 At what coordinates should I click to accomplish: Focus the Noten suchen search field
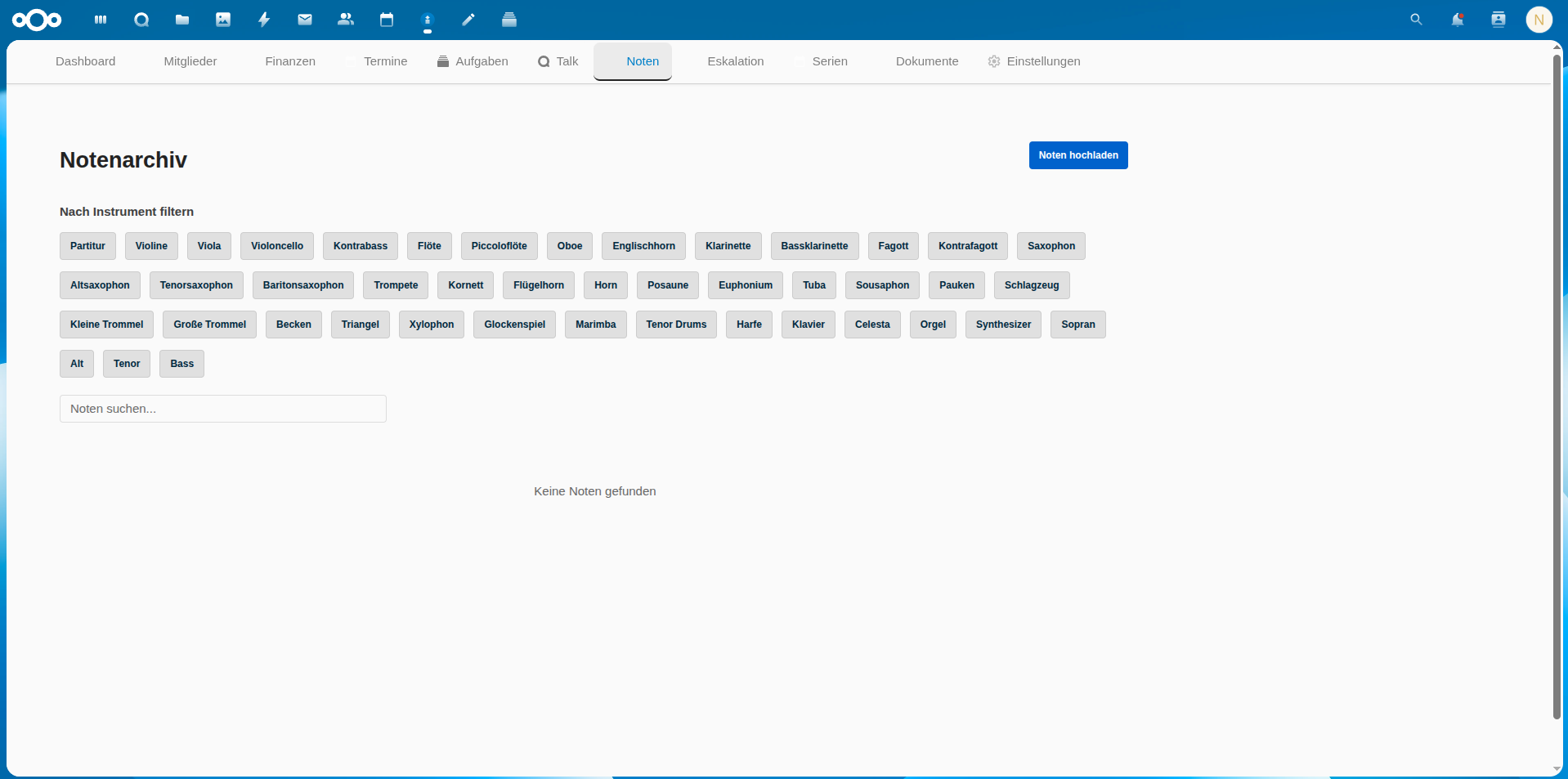(222, 409)
